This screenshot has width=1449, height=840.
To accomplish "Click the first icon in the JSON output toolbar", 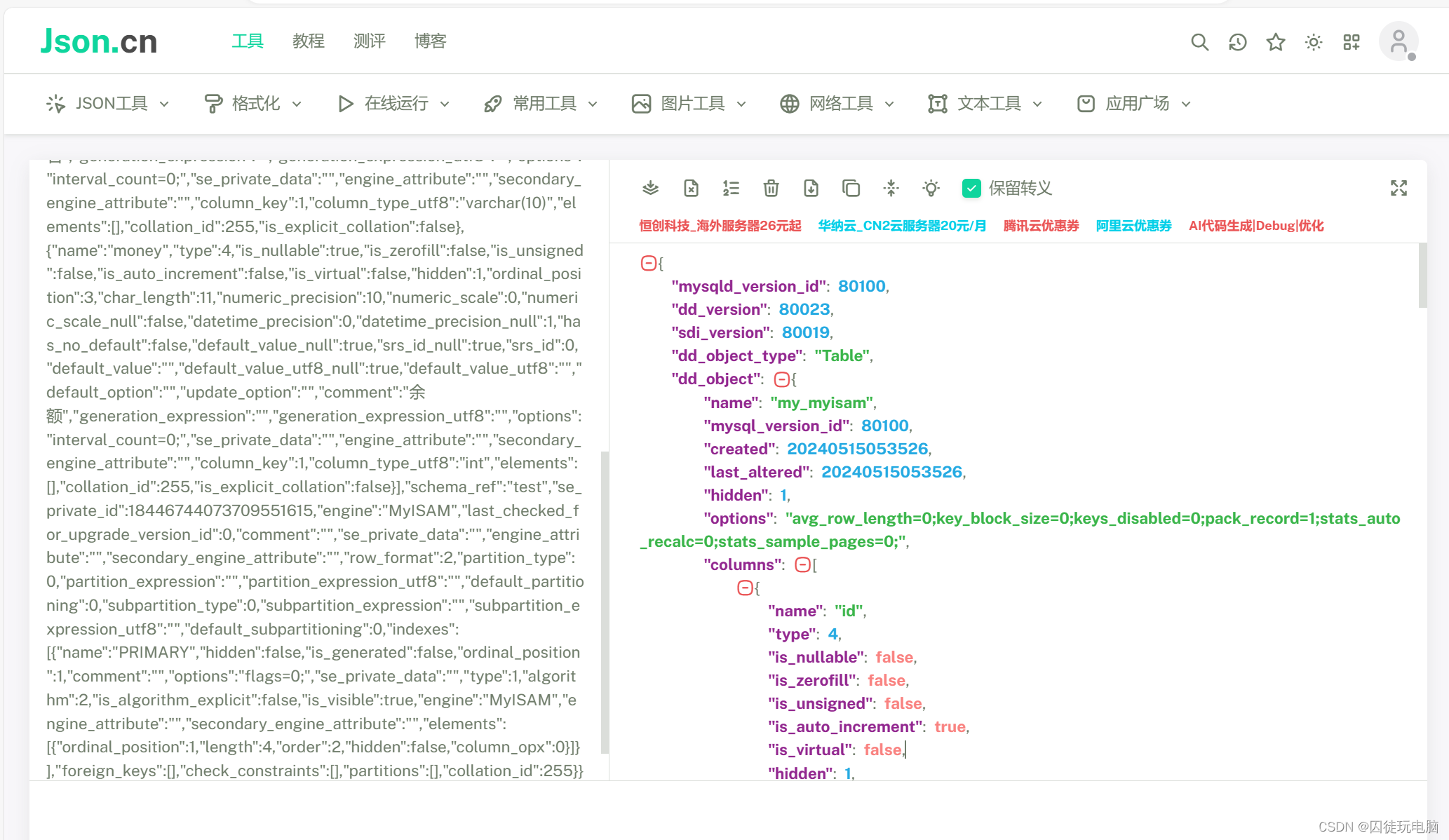I will pos(651,188).
